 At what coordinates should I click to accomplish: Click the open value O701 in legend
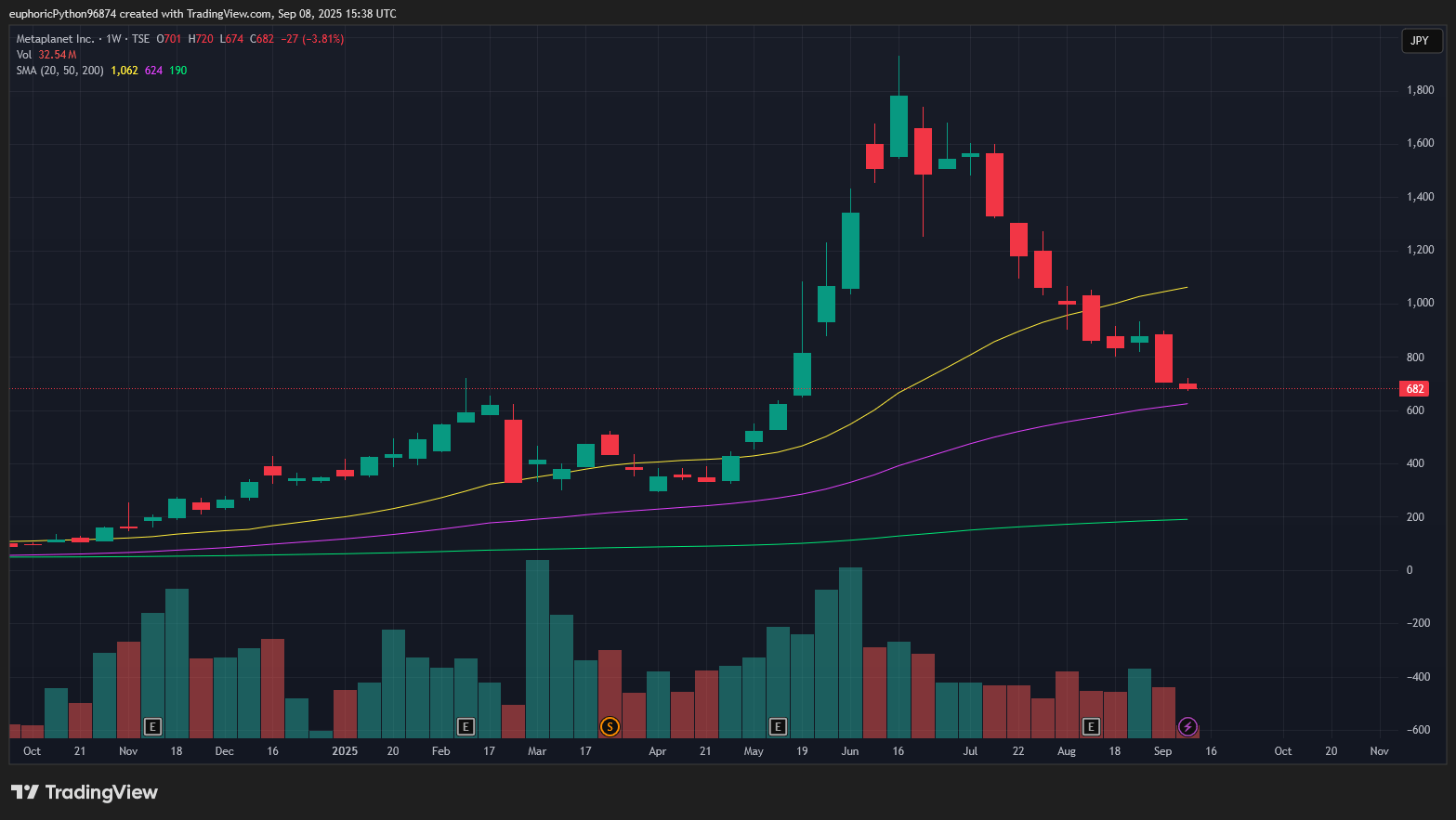pyautogui.click(x=169, y=39)
